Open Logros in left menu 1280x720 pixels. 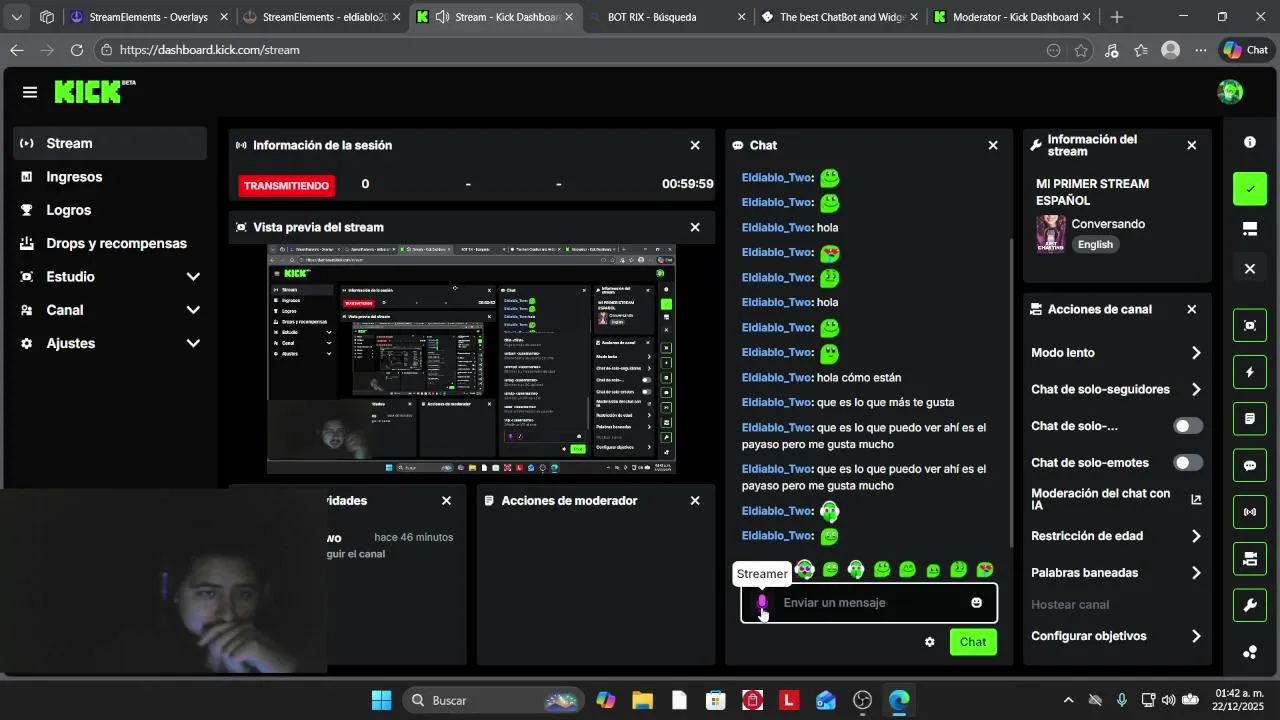pos(110,210)
